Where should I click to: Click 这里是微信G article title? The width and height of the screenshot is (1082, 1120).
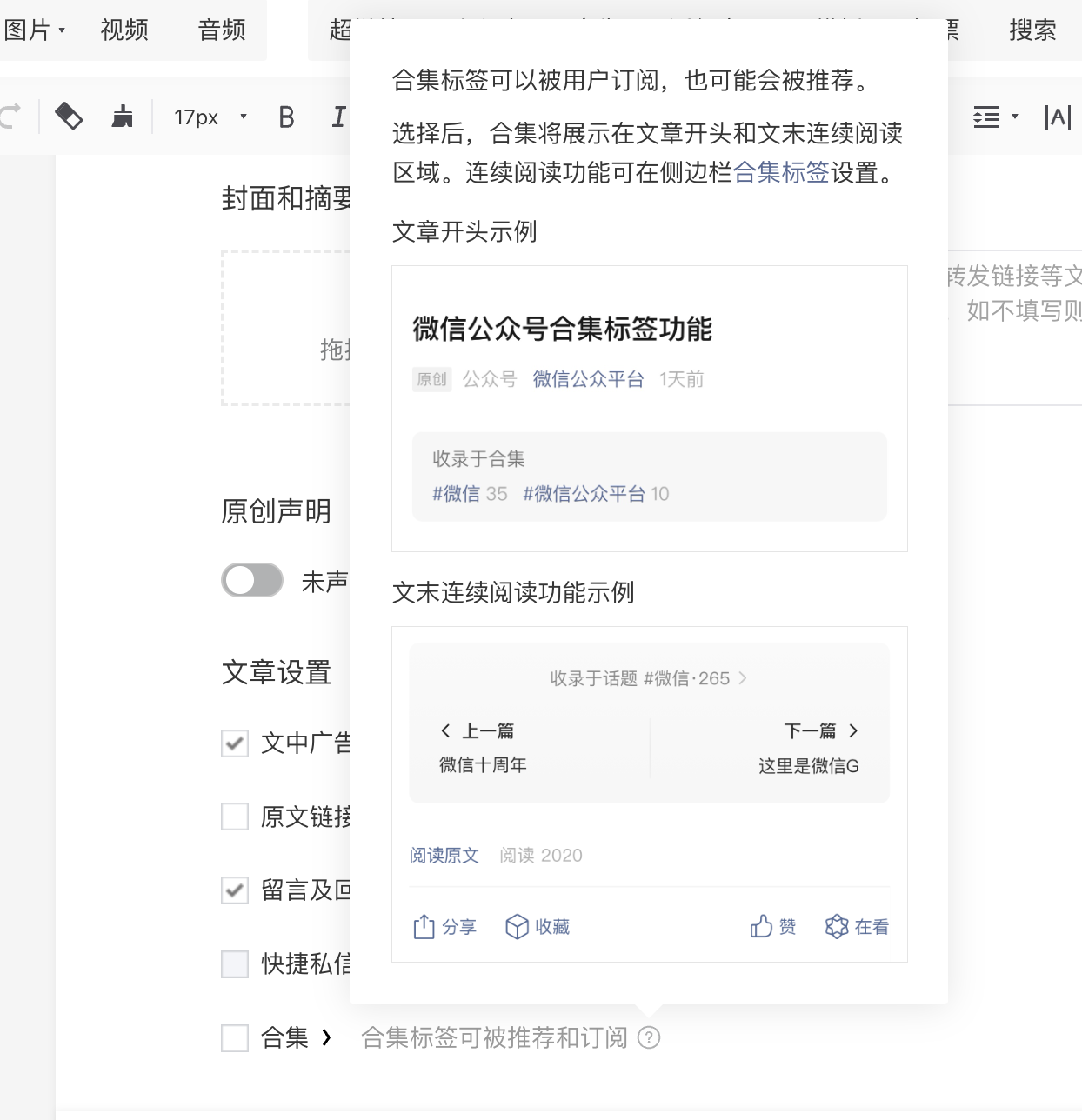(x=809, y=766)
